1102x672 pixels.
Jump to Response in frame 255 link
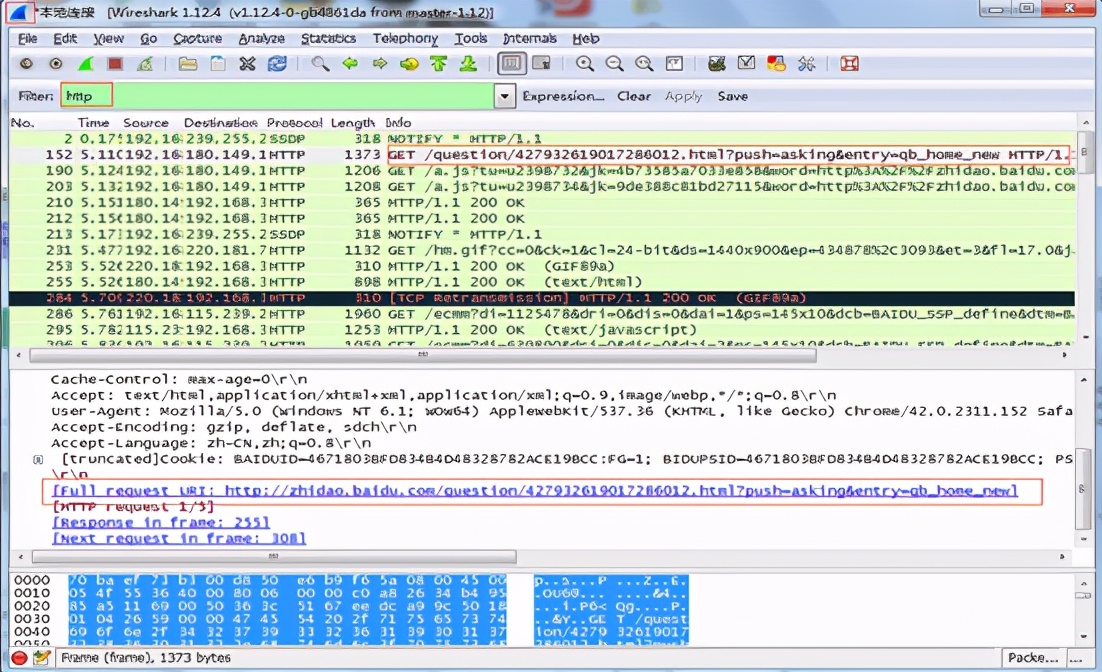(160, 523)
